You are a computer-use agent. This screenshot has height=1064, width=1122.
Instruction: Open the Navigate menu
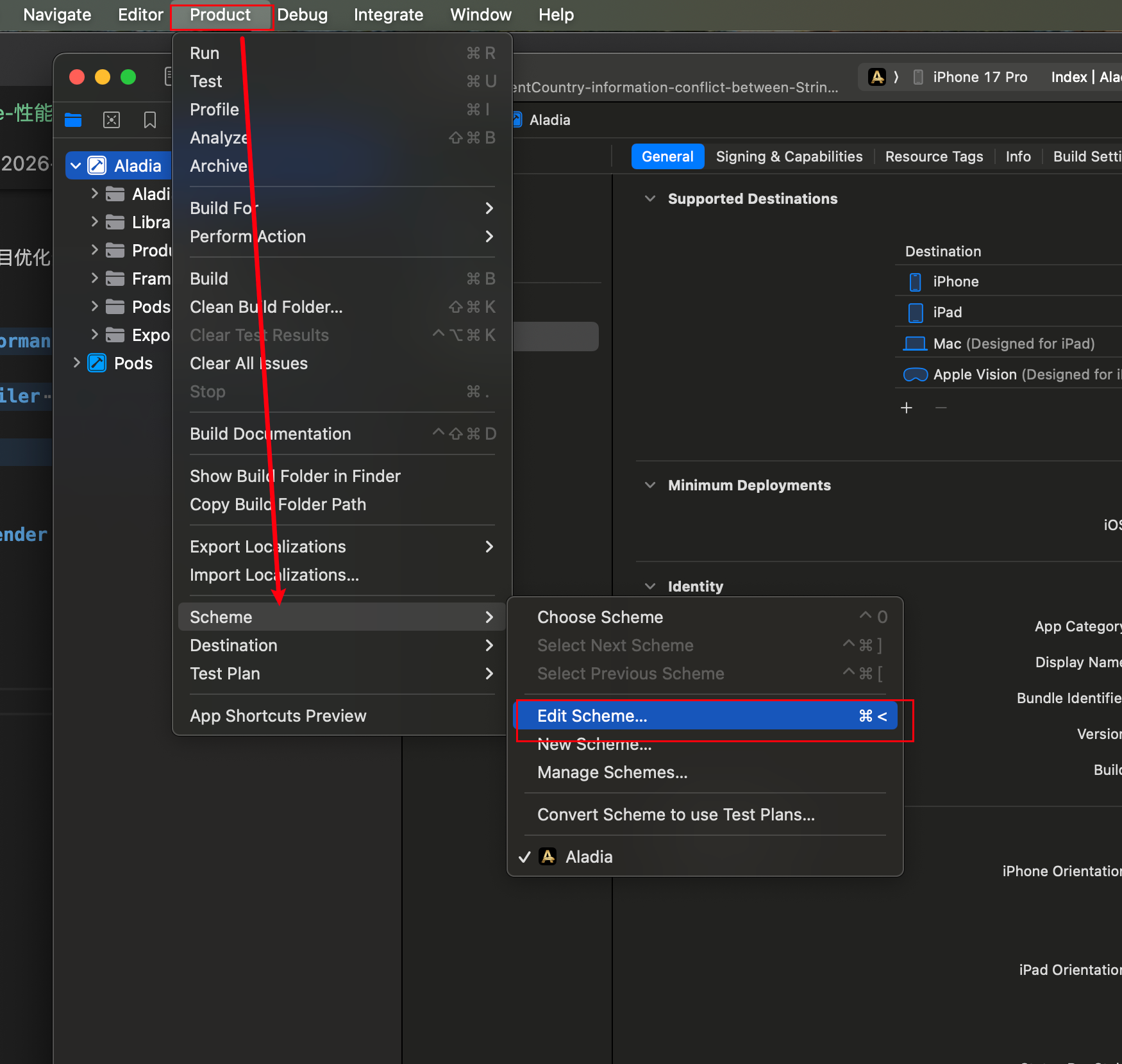click(x=57, y=15)
